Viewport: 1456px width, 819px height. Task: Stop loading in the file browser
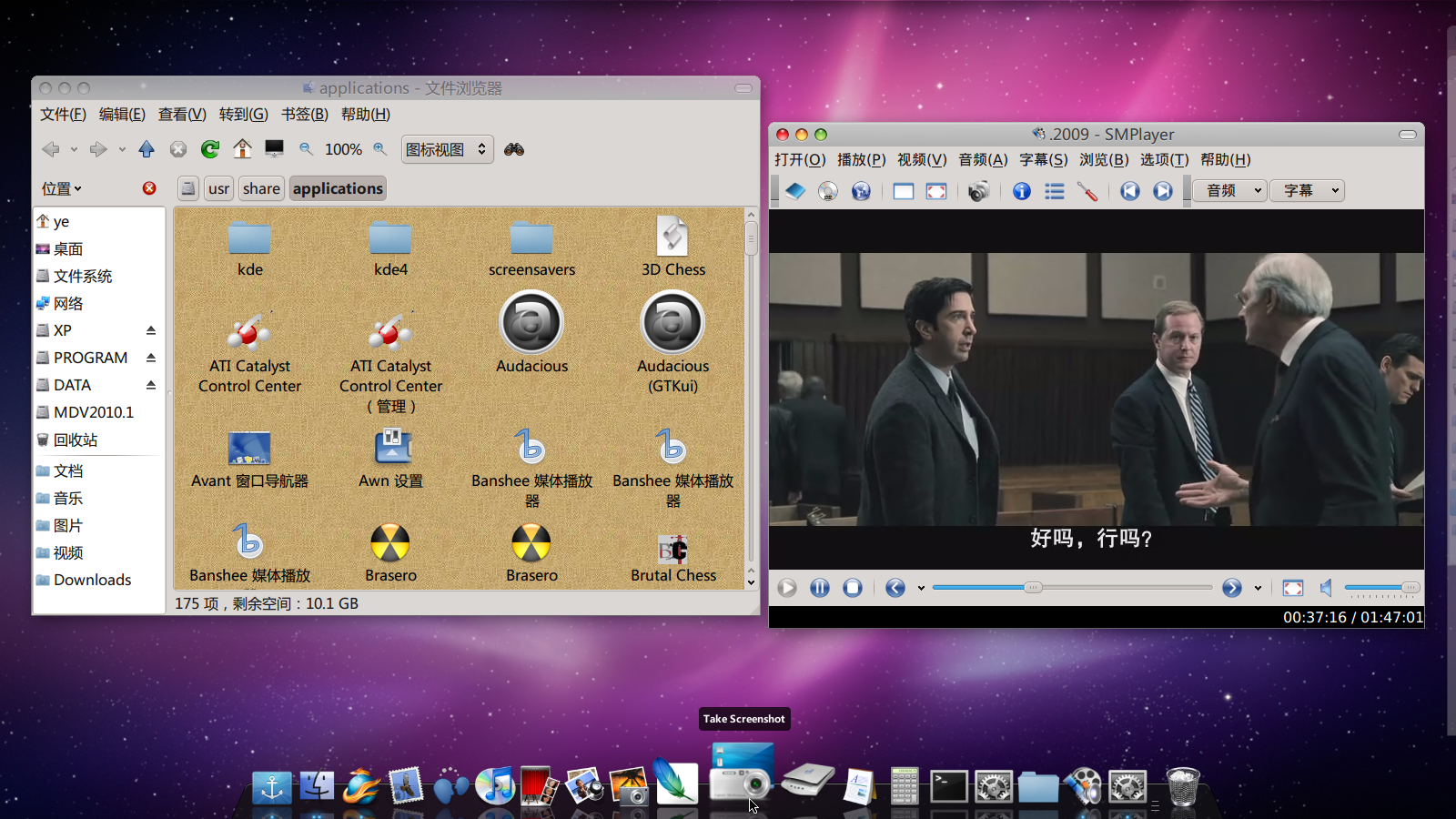pyautogui.click(x=178, y=149)
